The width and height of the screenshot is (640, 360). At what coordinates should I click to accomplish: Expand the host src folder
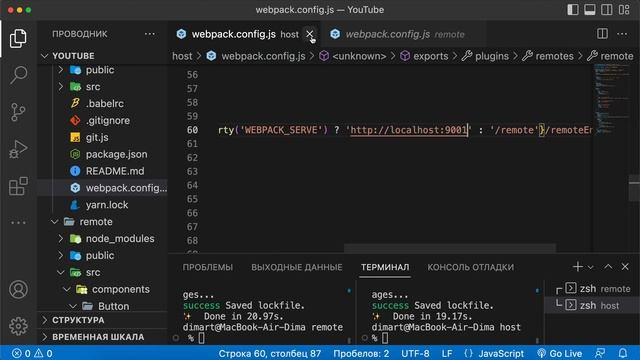tap(93, 87)
